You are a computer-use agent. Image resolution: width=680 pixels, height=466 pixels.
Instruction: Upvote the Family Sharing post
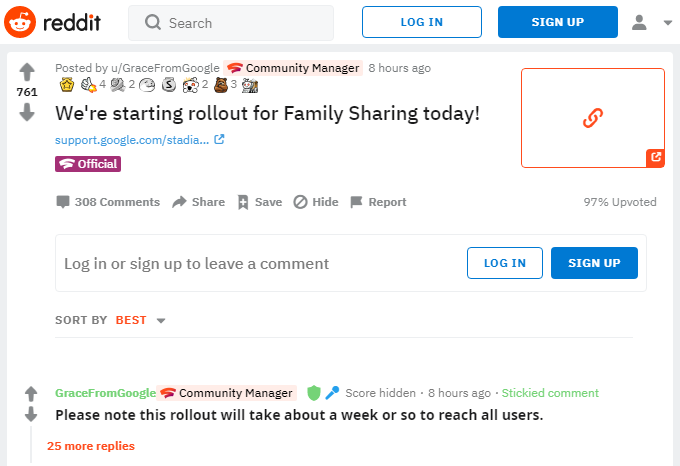tap(27, 71)
